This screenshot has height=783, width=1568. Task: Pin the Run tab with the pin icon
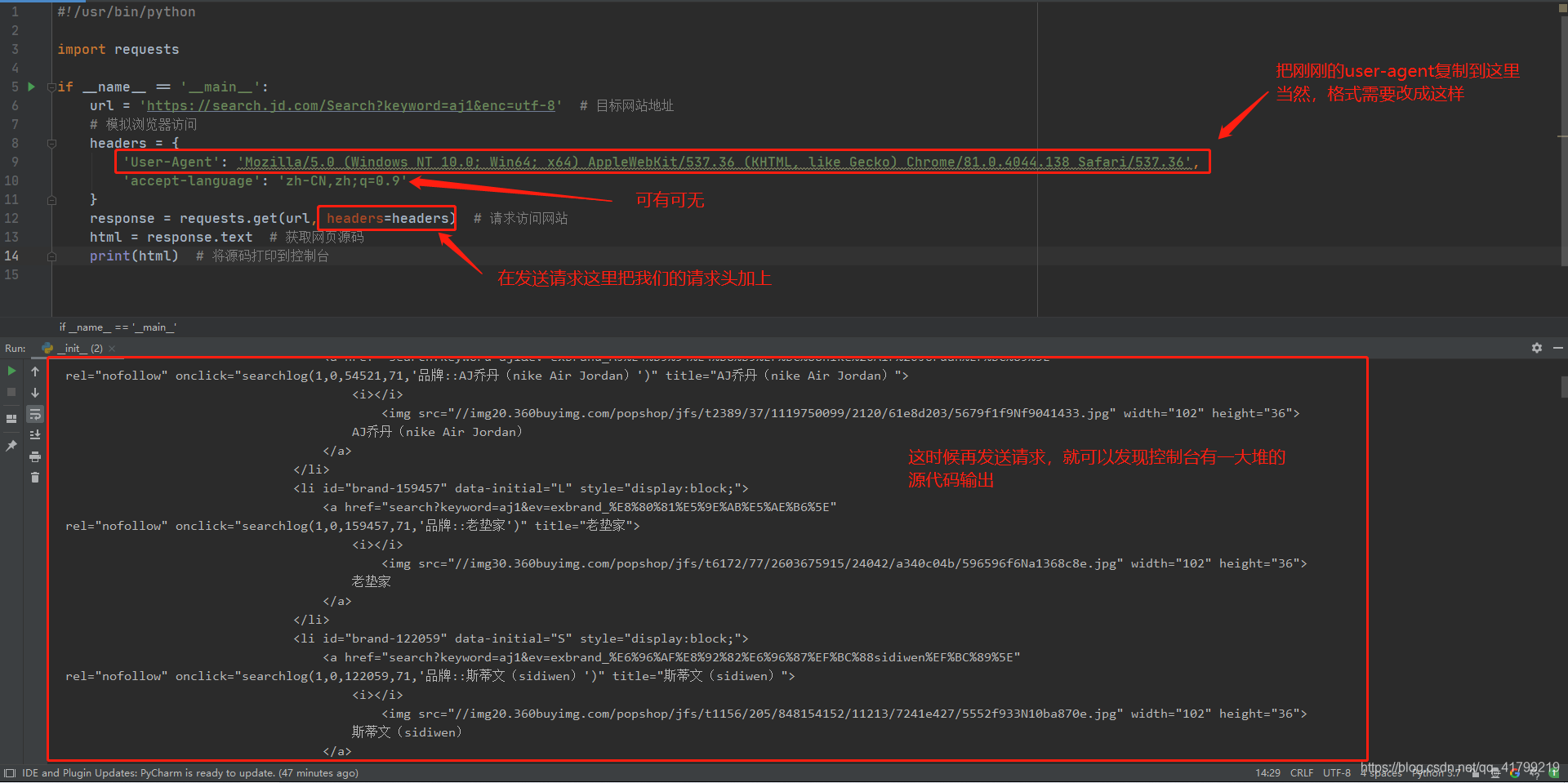click(11, 446)
